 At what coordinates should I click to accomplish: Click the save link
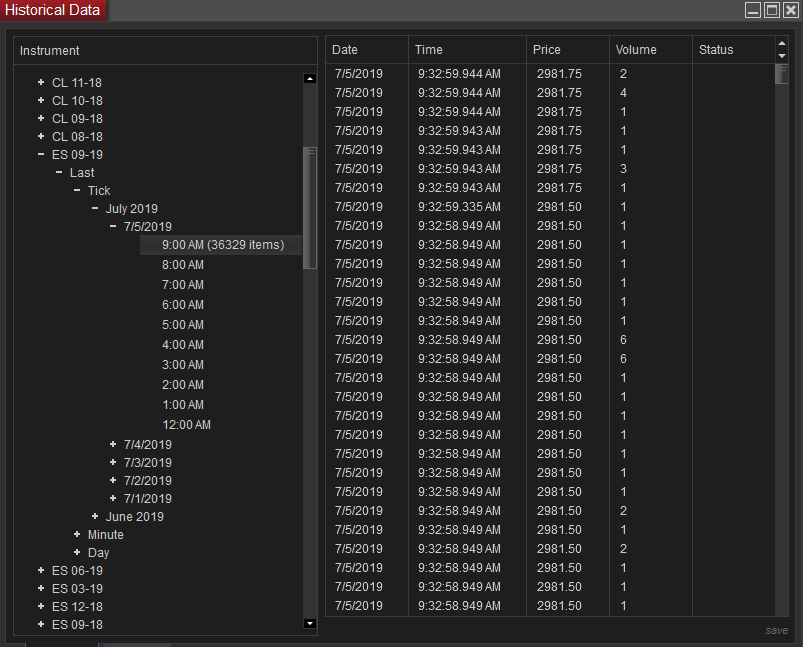pos(776,631)
